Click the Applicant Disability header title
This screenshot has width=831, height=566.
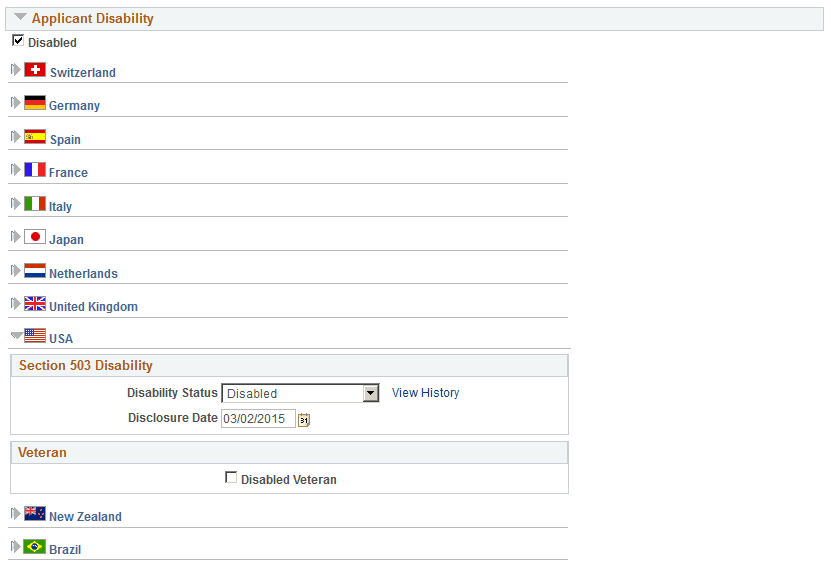(x=92, y=18)
